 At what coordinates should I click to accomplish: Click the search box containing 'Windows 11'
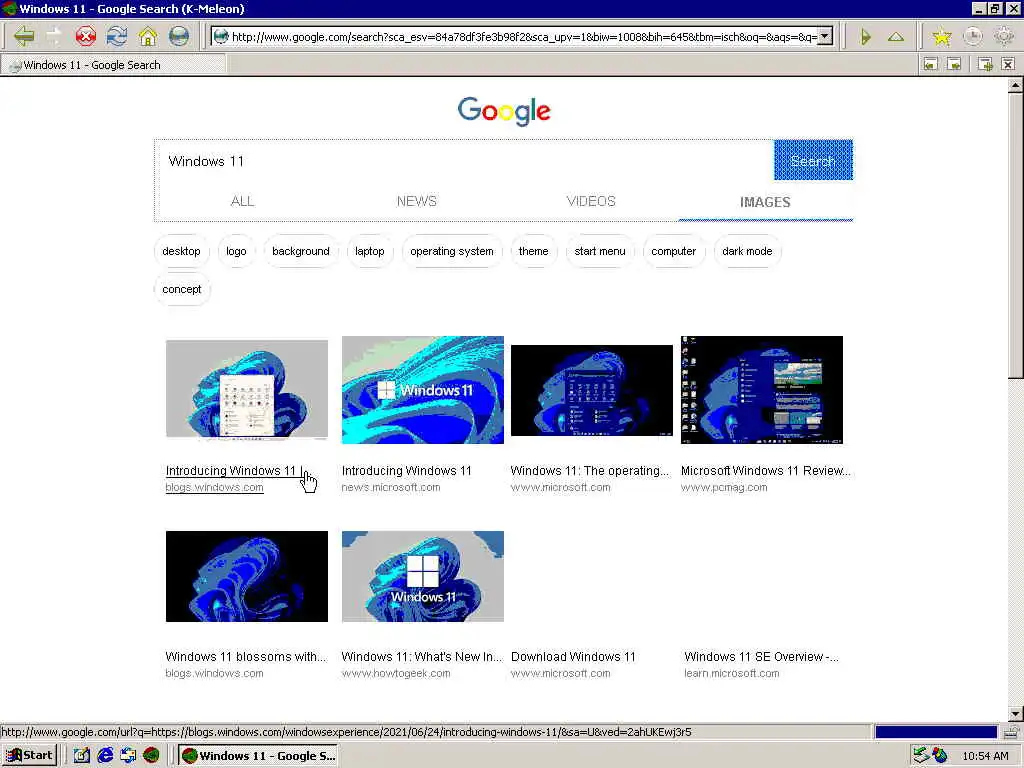tap(465, 161)
